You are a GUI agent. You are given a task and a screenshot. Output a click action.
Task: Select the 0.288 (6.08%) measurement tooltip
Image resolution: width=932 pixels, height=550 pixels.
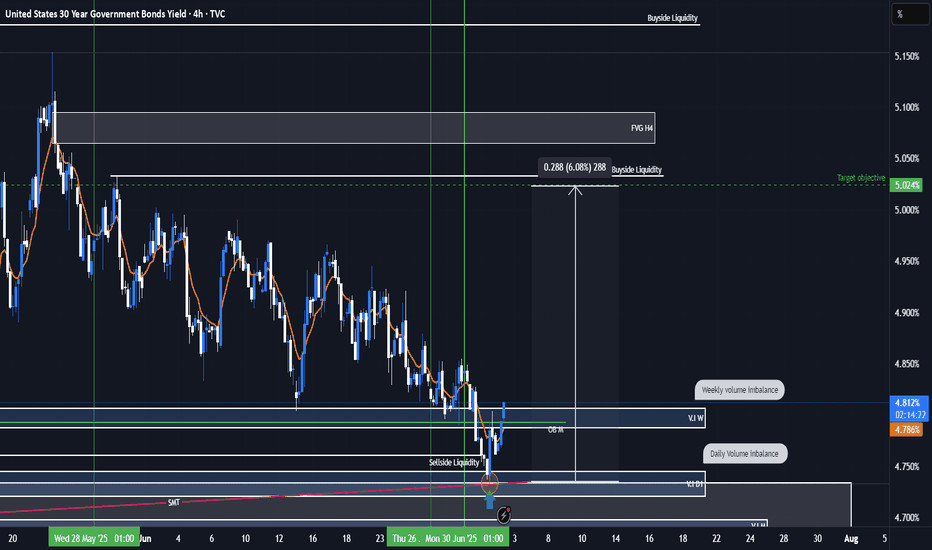[x=573, y=167]
